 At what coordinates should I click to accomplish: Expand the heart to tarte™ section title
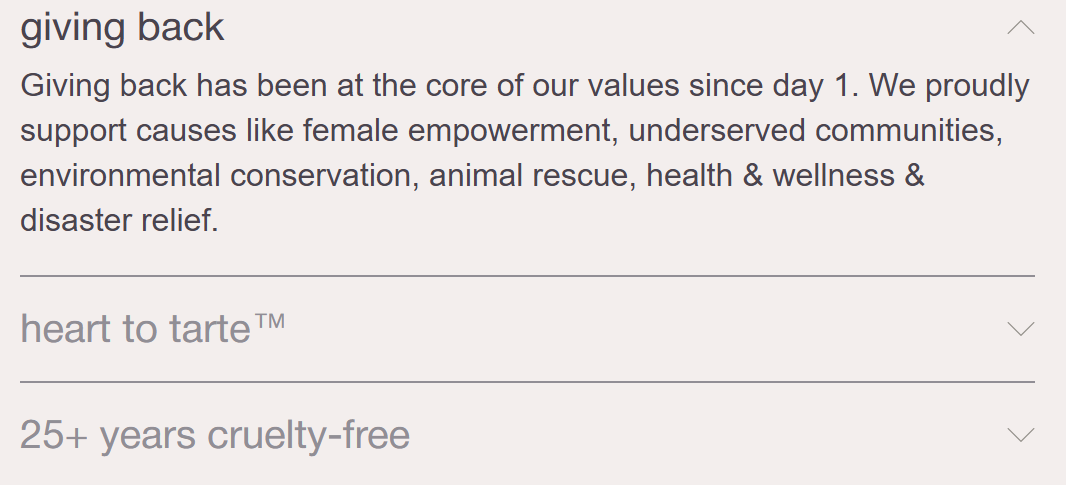(x=135, y=328)
